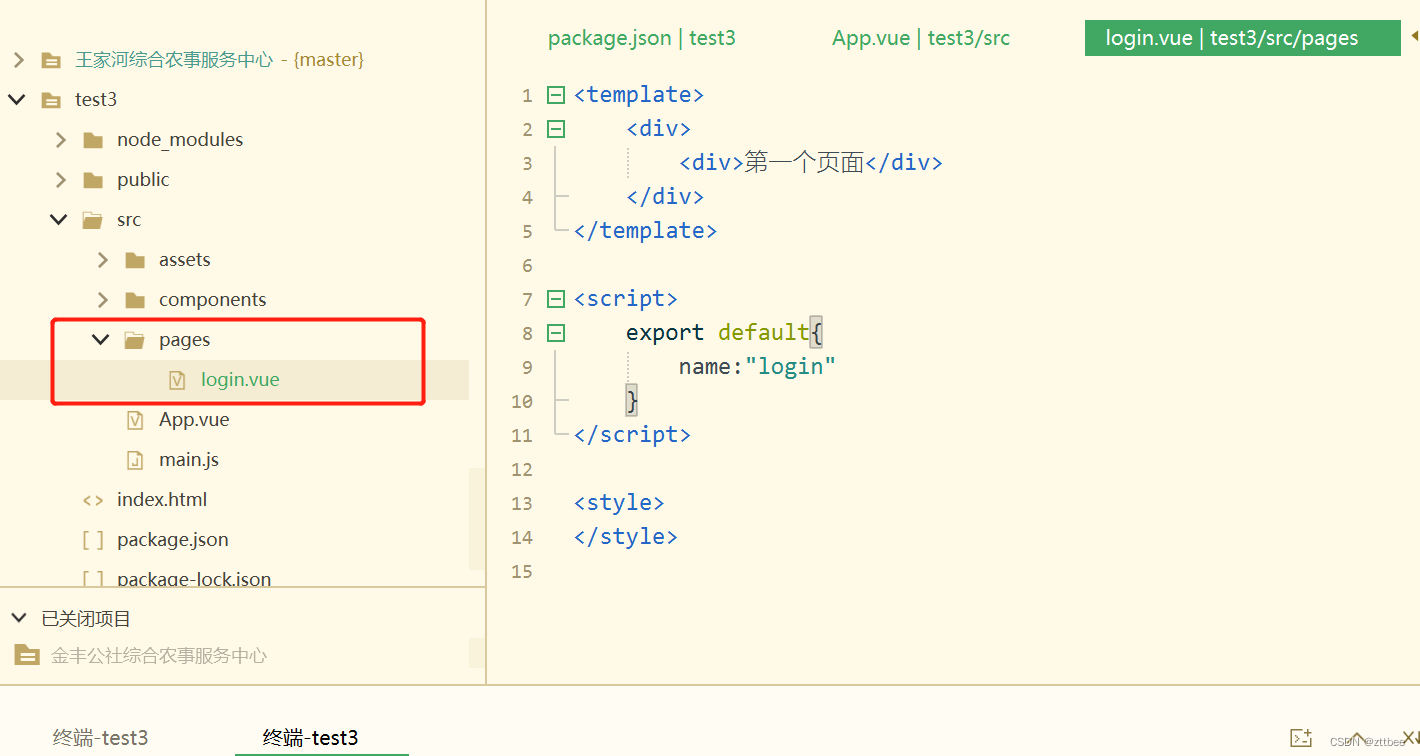Fold the div block on line 2
This screenshot has width=1420, height=756.
556,129
